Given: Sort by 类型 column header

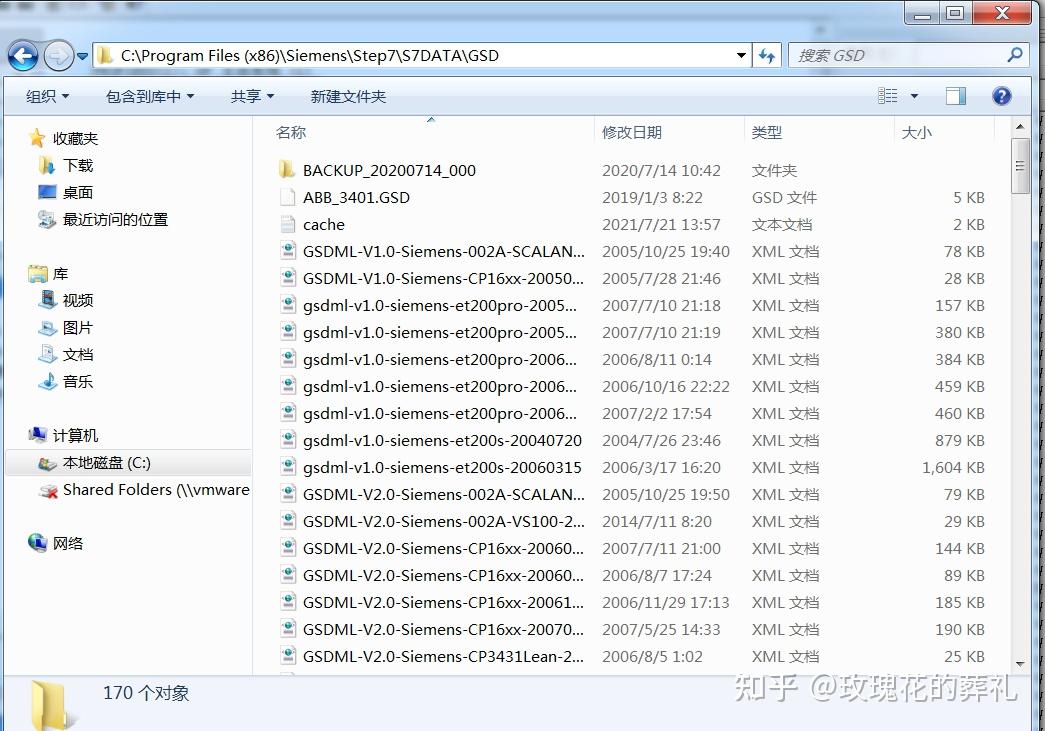Looking at the screenshot, I should click(x=766, y=132).
